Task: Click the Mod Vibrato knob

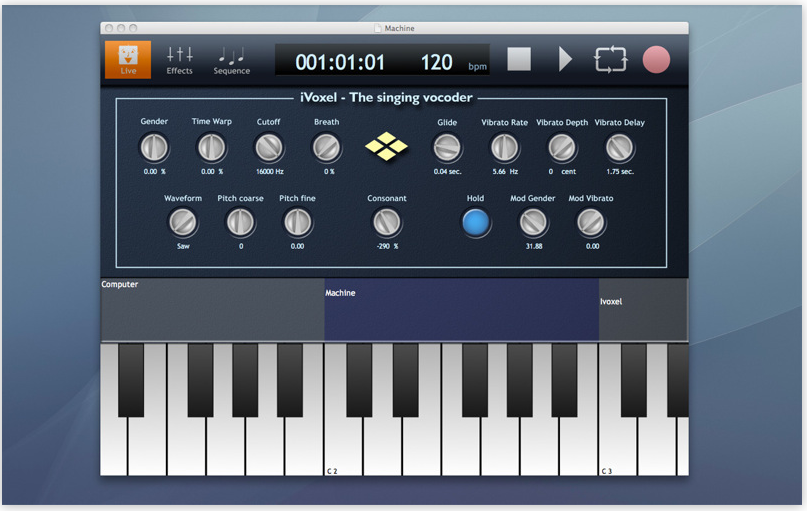Action: click(x=591, y=223)
